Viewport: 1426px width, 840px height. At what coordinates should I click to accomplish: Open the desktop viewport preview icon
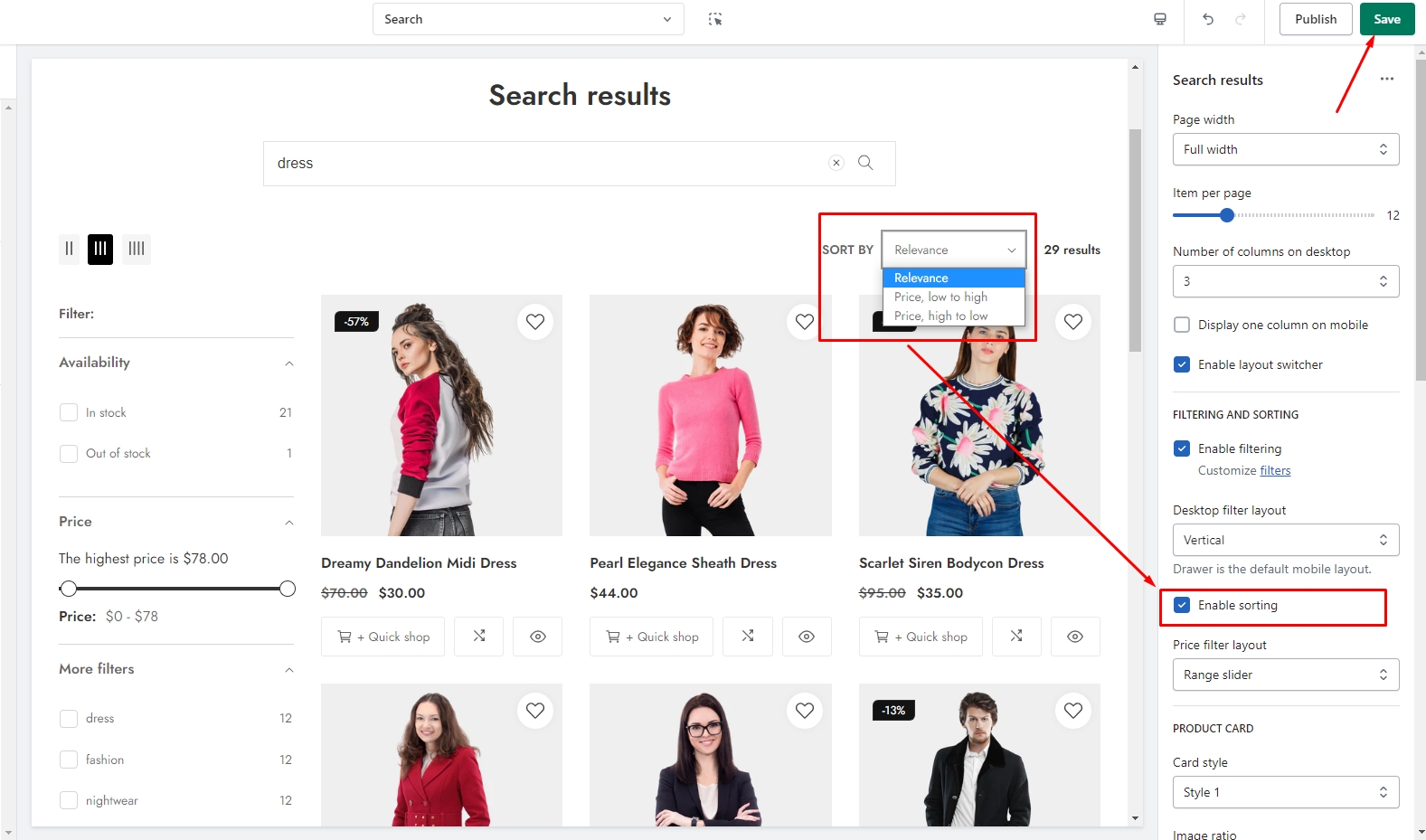pyautogui.click(x=1160, y=19)
